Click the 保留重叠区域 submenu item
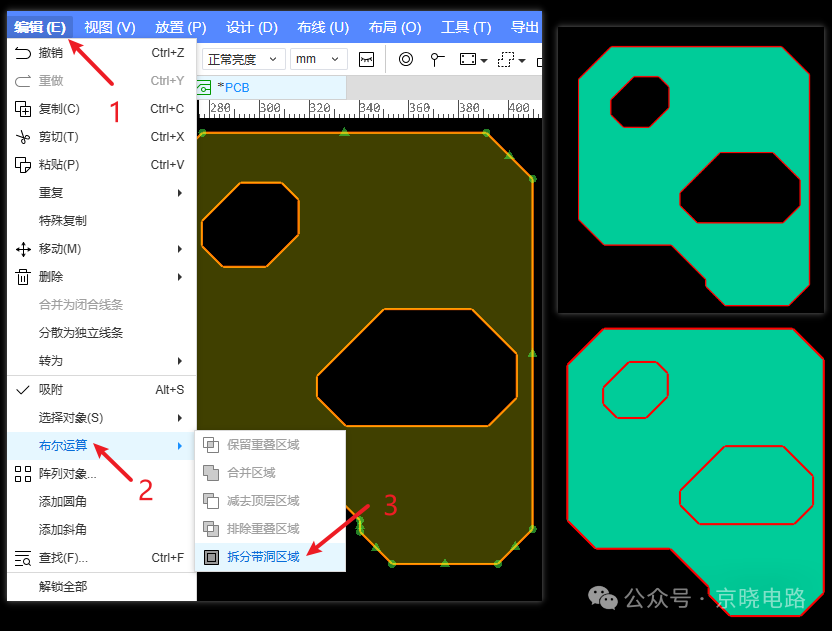The height and width of the screenshot is (631, 832). [x=271, y=445]
